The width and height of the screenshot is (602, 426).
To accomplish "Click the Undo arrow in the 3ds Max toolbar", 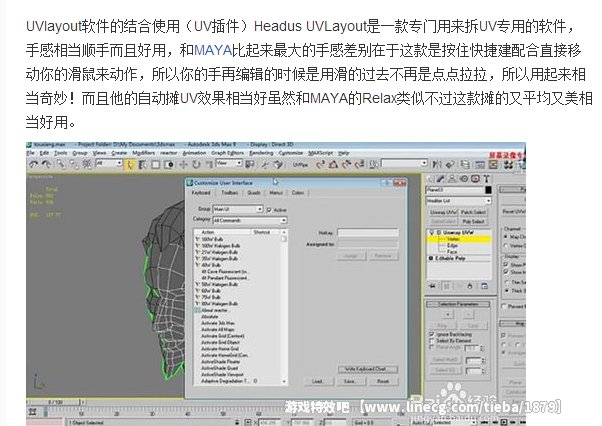I will 33,164.
